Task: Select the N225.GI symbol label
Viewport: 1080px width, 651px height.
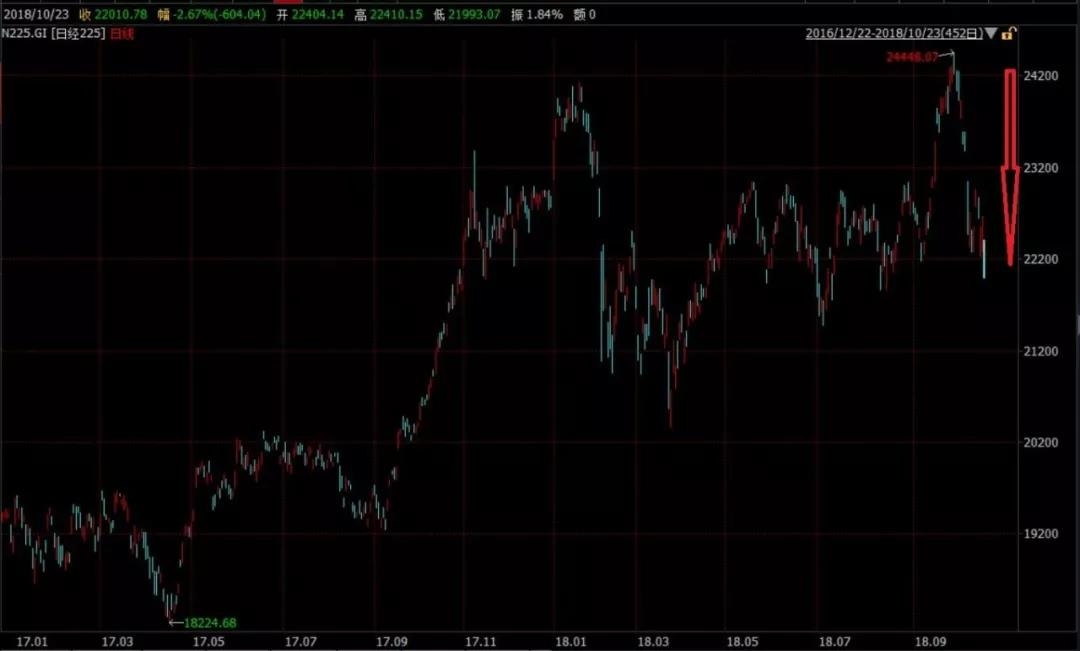Action: click(23, 33)
